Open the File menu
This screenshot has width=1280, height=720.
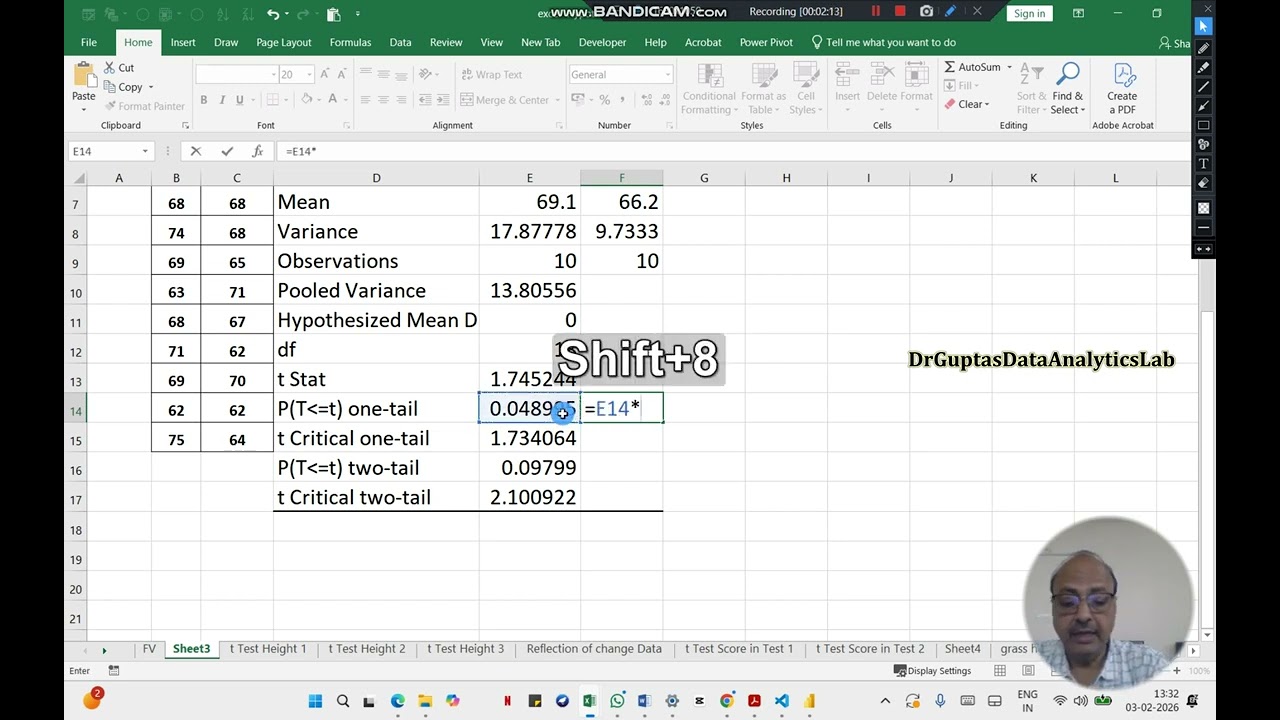89,42
